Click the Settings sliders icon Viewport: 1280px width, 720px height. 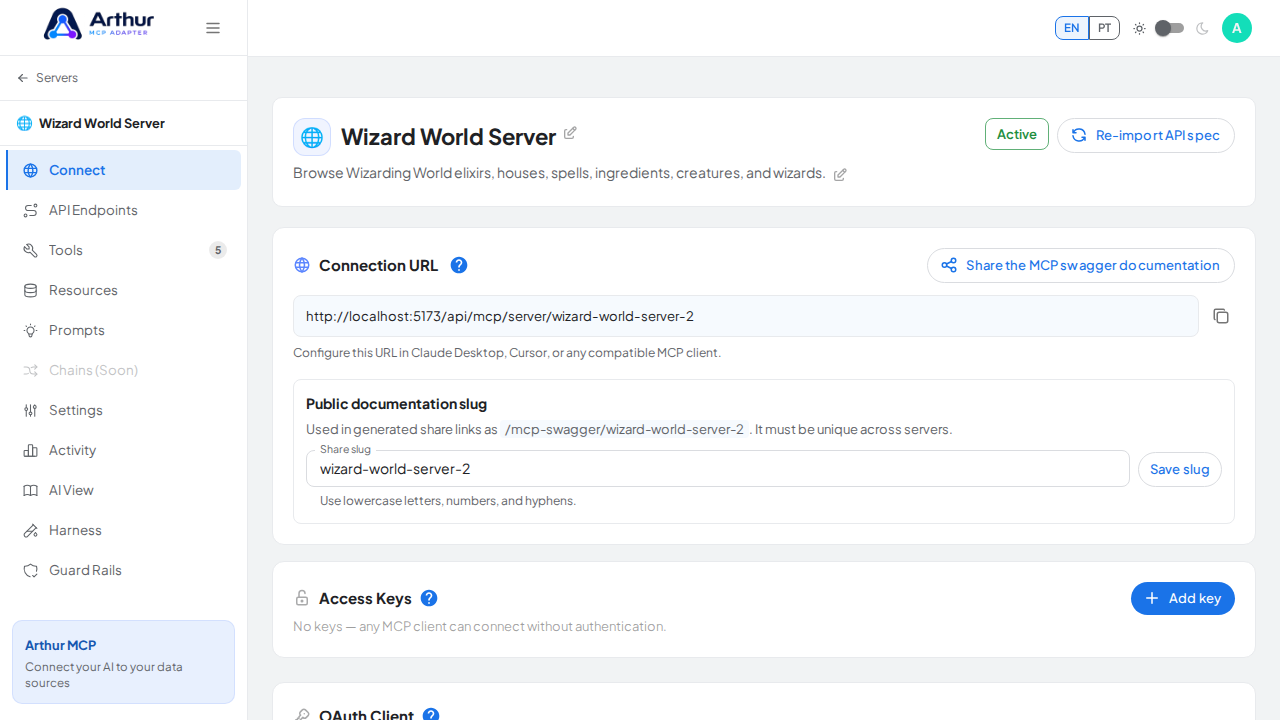(x=31, y=410)
